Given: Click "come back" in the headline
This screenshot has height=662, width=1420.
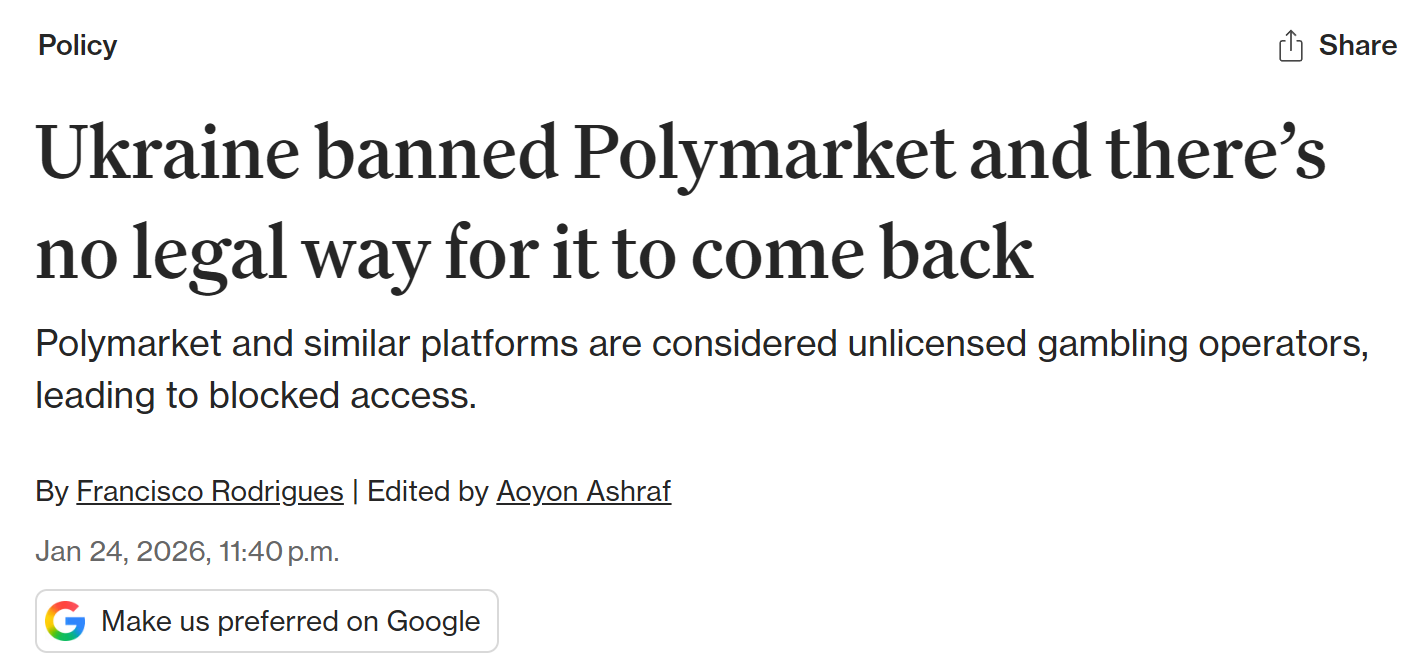Looking at the screenshot, I should (x=862, y=254).
